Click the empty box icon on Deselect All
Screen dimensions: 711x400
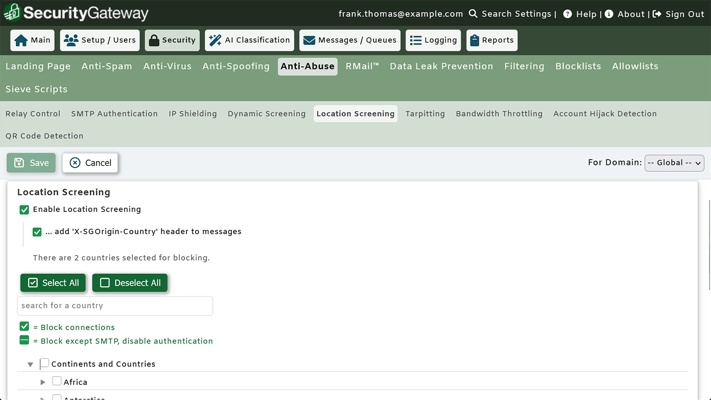(x=105, y=283)
